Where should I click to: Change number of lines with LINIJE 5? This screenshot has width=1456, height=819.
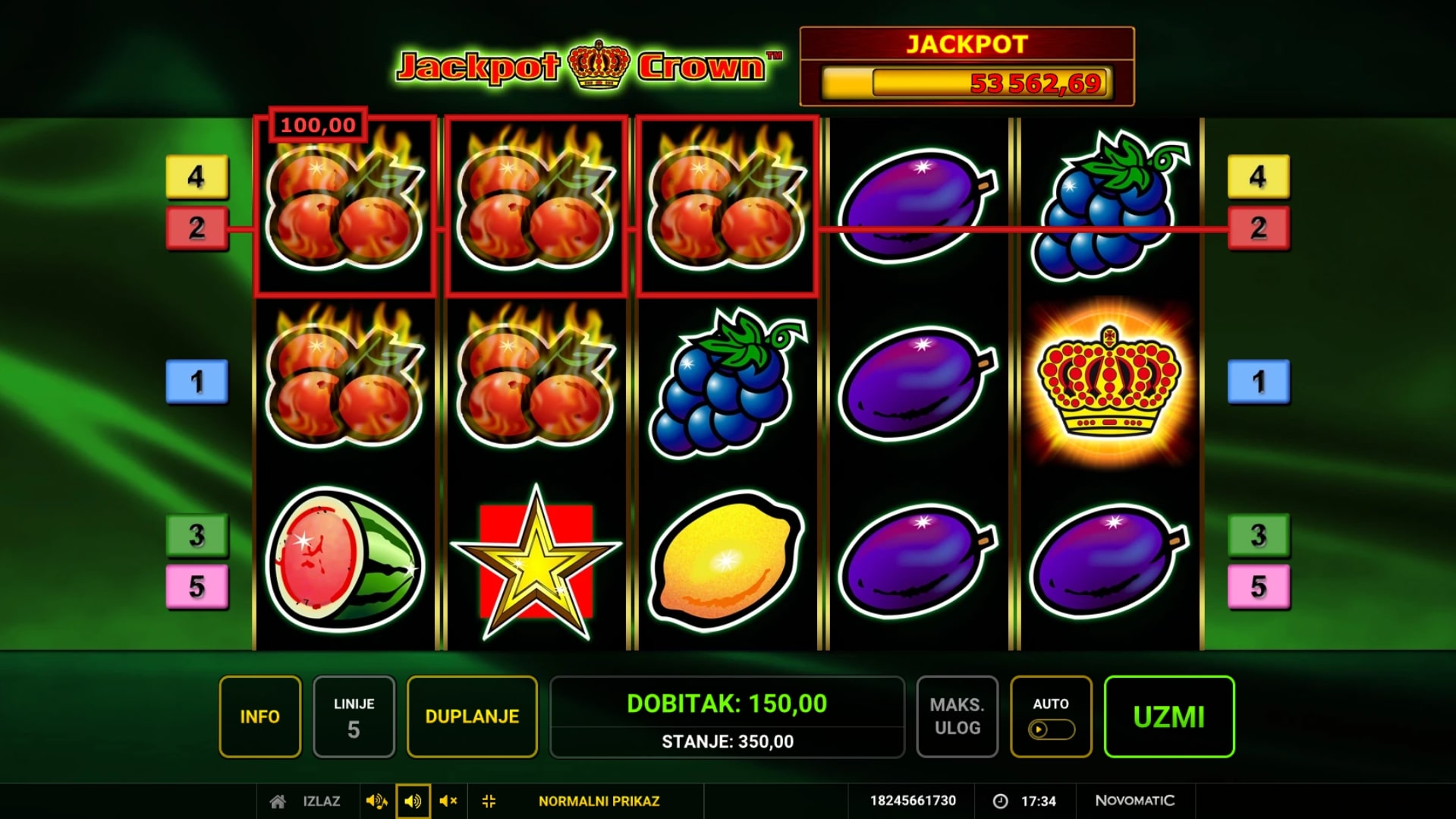354,717
